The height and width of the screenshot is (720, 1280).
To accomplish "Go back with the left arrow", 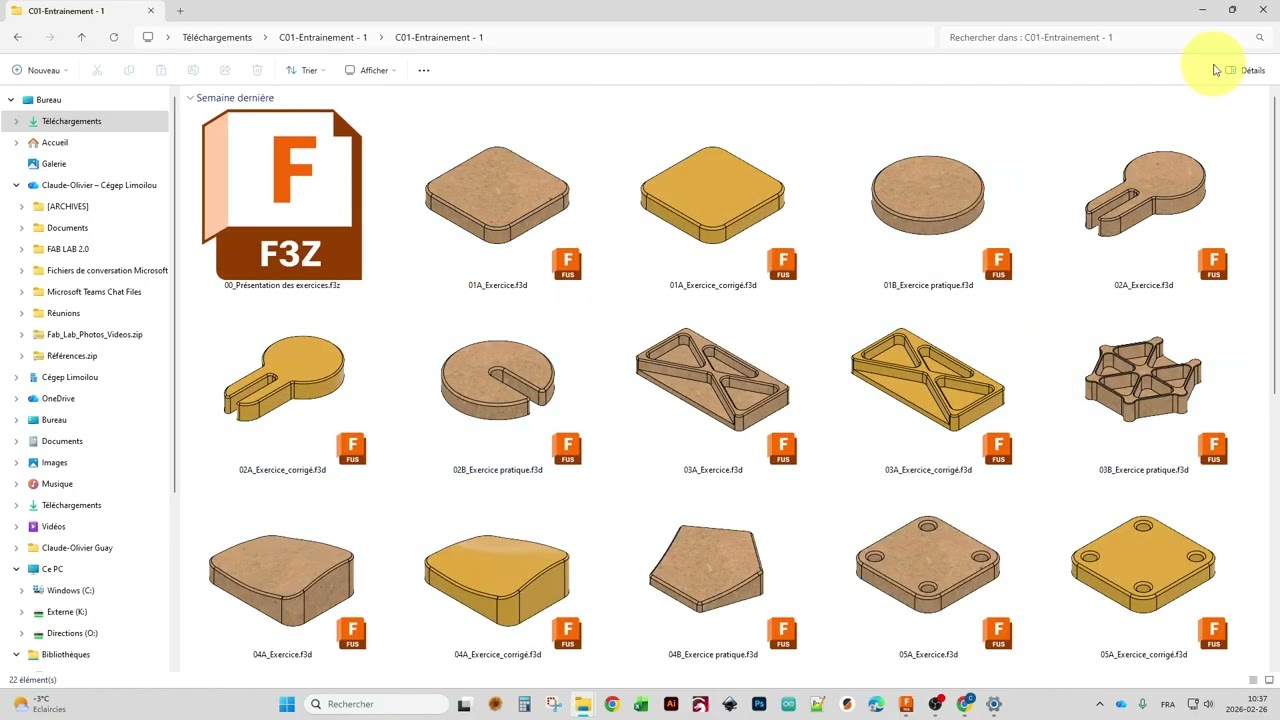I will click(18, 37).
